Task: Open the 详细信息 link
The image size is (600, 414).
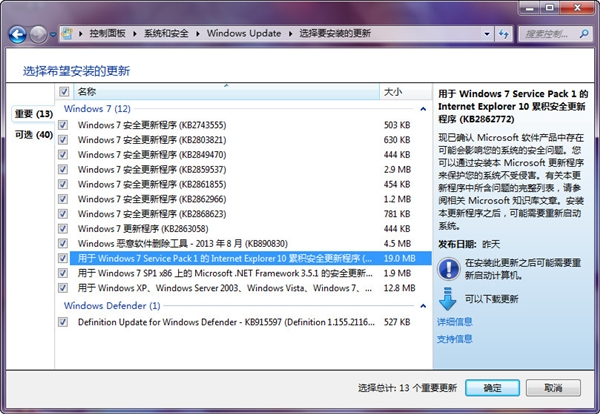Action: pos(455,322)
